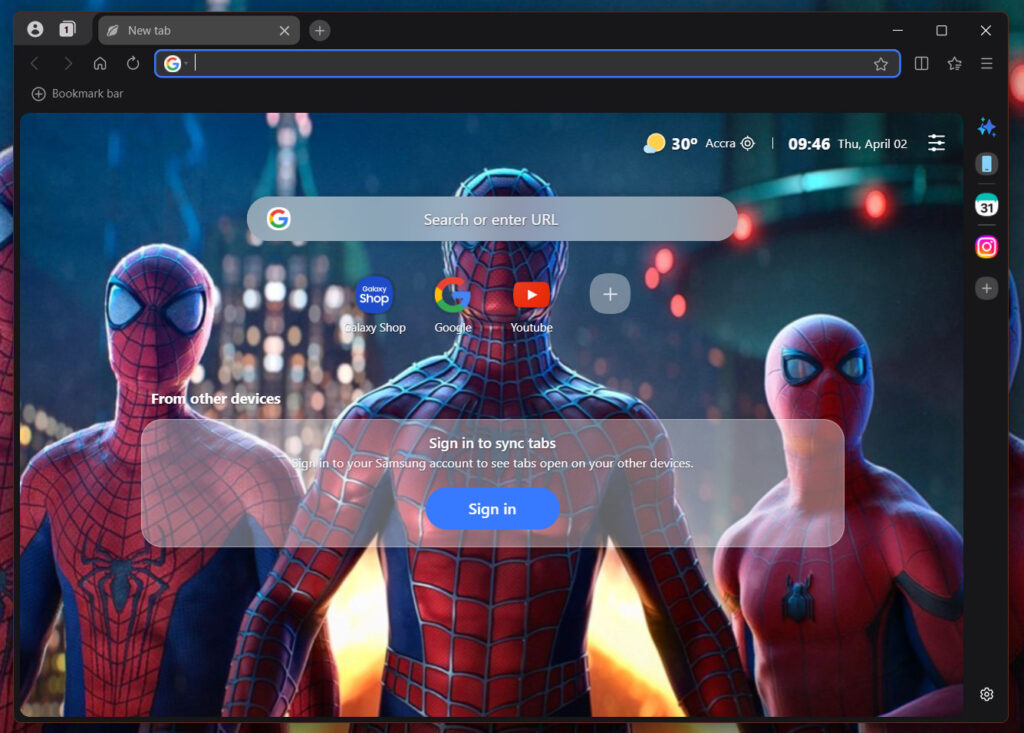Screen dimensions: 1024x733
Task: Open the AI sparkle sidebar panel
Action: pos(986,127)
